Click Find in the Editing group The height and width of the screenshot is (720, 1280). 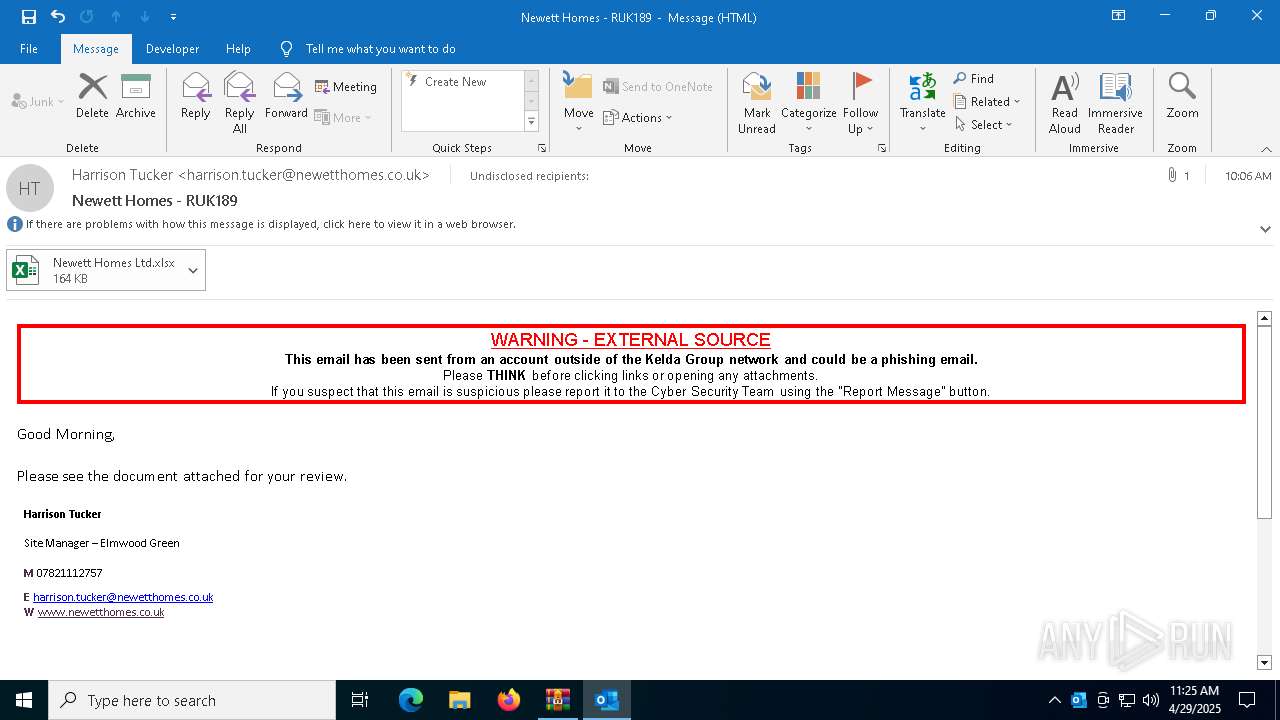coord(974,79)
